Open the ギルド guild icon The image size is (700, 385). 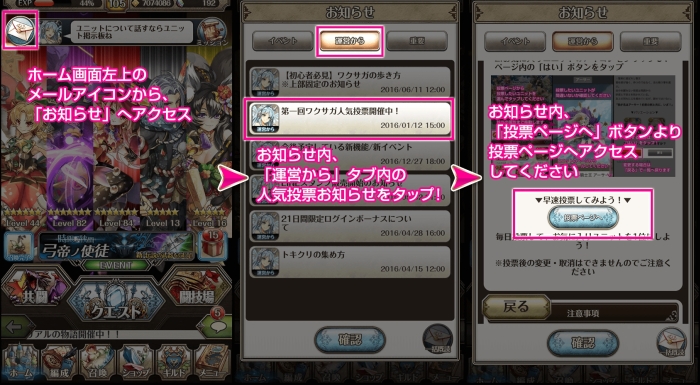(x=174, y=363)
